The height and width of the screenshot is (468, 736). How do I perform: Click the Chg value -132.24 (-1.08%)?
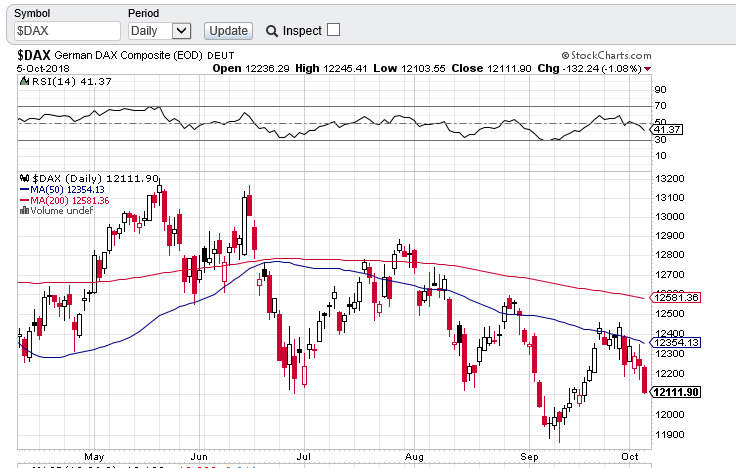click(602, 69)
